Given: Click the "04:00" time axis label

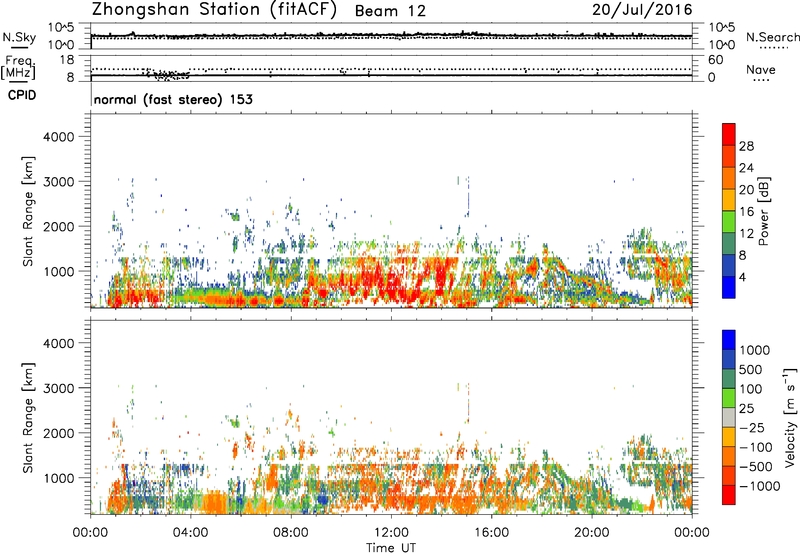Looking at the screenshot, I should point(191,533).
